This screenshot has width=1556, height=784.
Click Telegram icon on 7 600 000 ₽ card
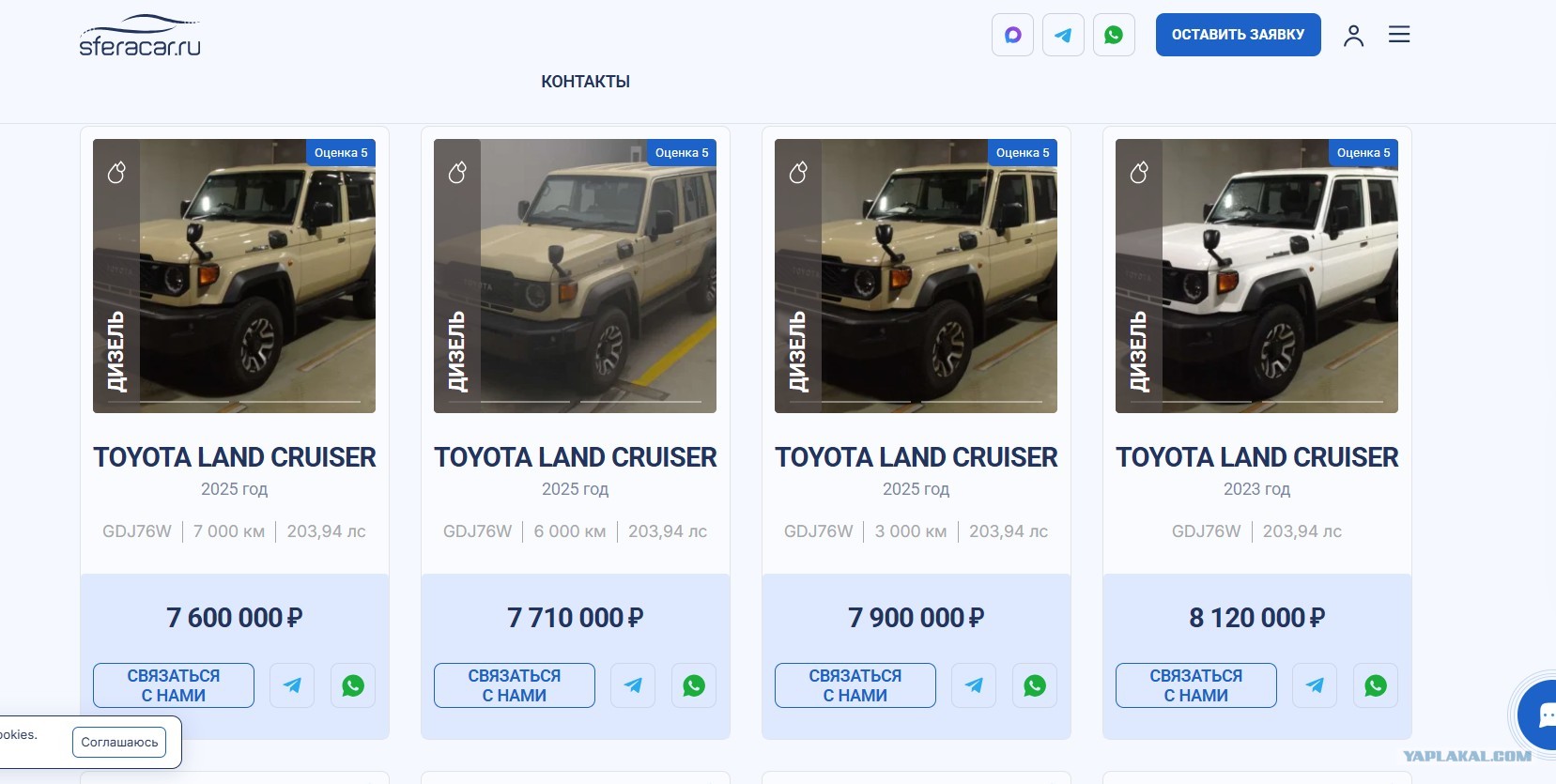[x=292, y=685]
